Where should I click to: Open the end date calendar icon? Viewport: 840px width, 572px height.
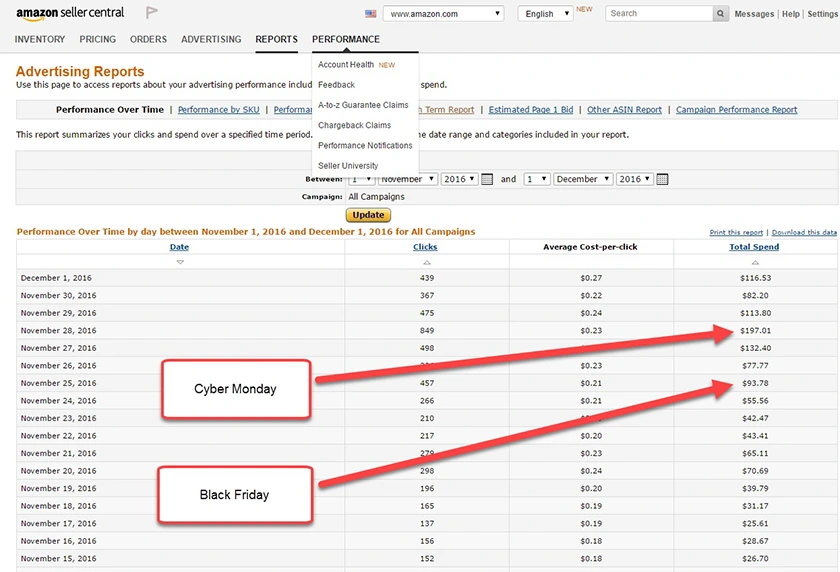pyautogui.click(x=662, y=179)
